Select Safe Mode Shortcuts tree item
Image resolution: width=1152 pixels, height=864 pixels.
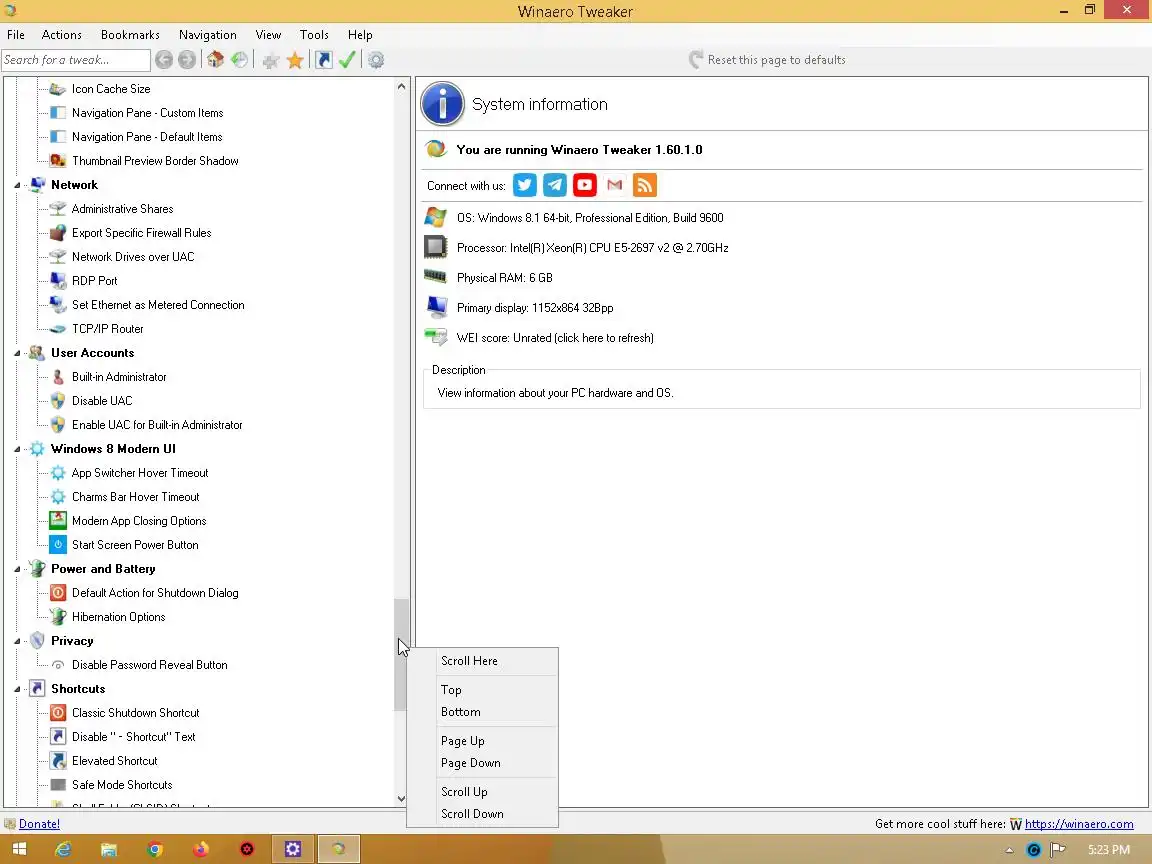pyautogui.click(x=122, y=785)
